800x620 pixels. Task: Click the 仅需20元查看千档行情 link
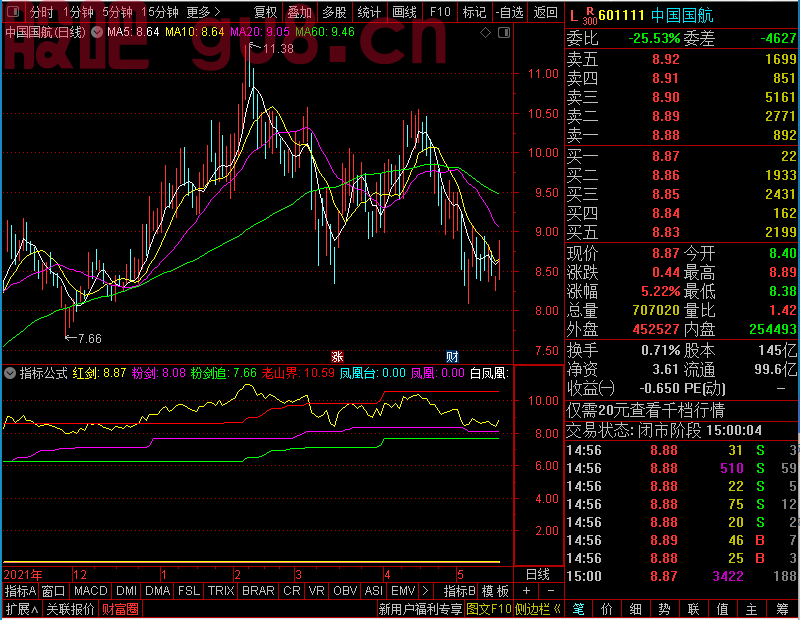click(x=645, y=410)
